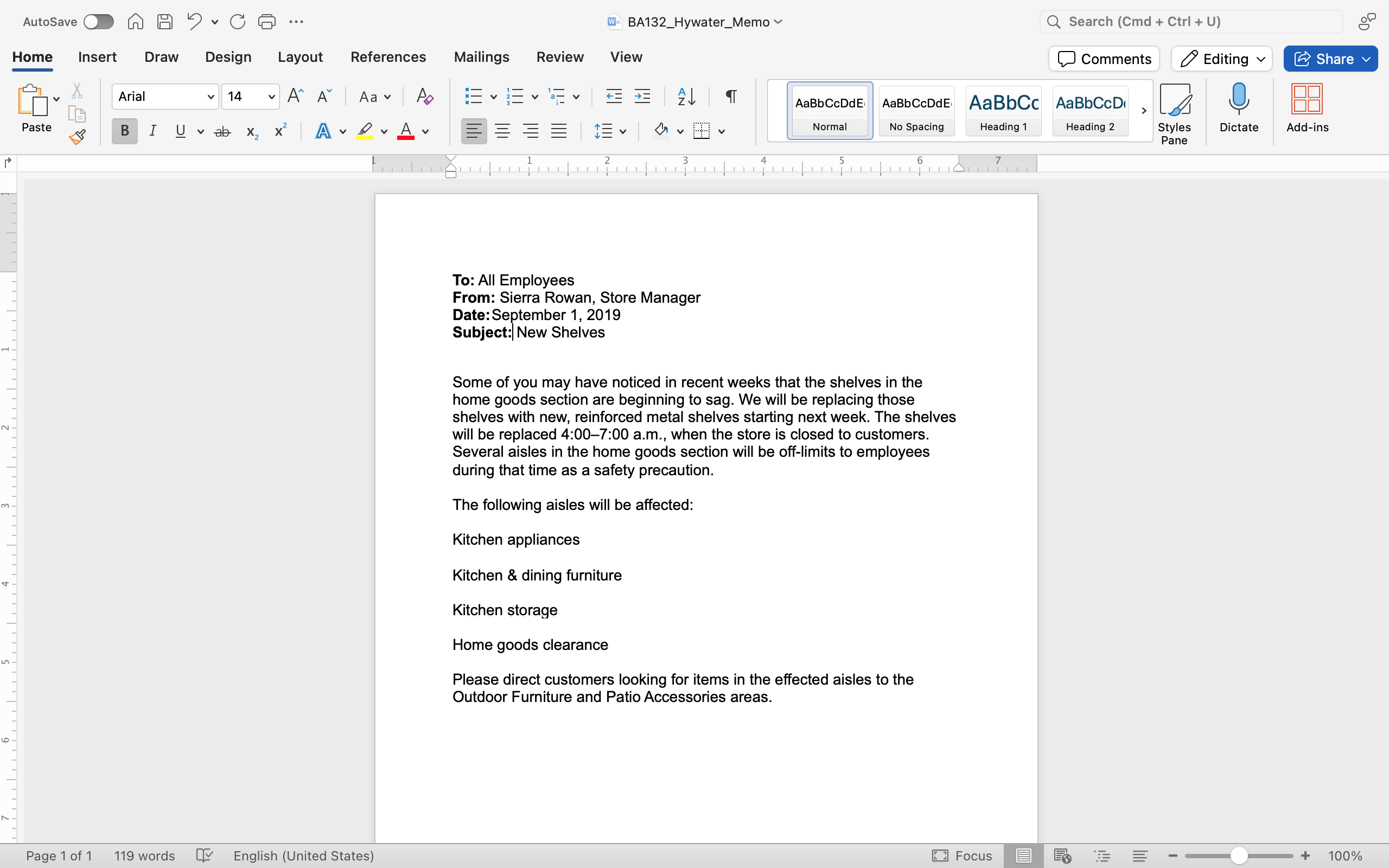The width and height of the screenshot is (1389, 868).
Task: Increase the paragraph indent
Action: (642, 97)
